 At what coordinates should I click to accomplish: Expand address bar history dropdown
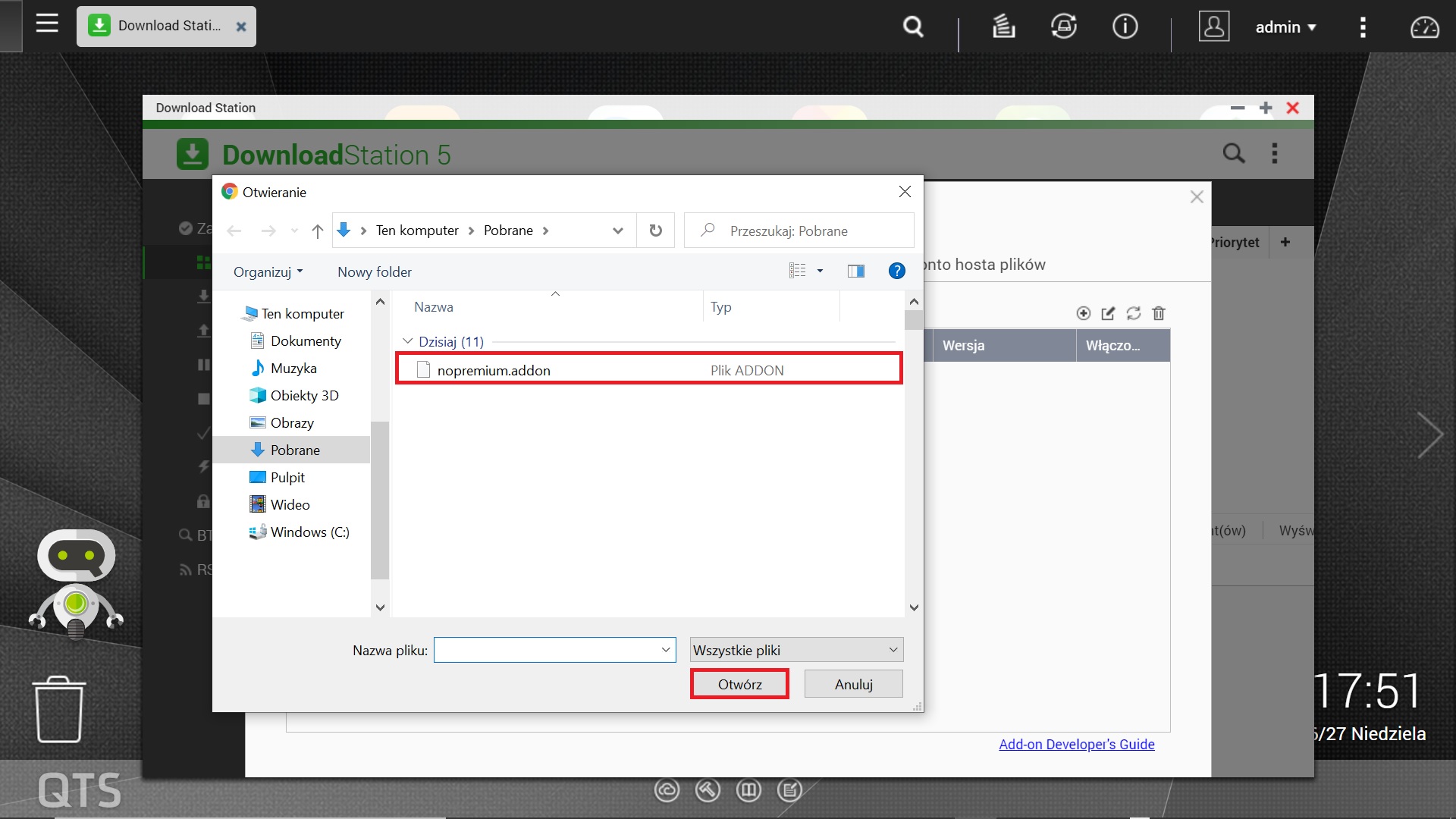click(x=618, y=231)
